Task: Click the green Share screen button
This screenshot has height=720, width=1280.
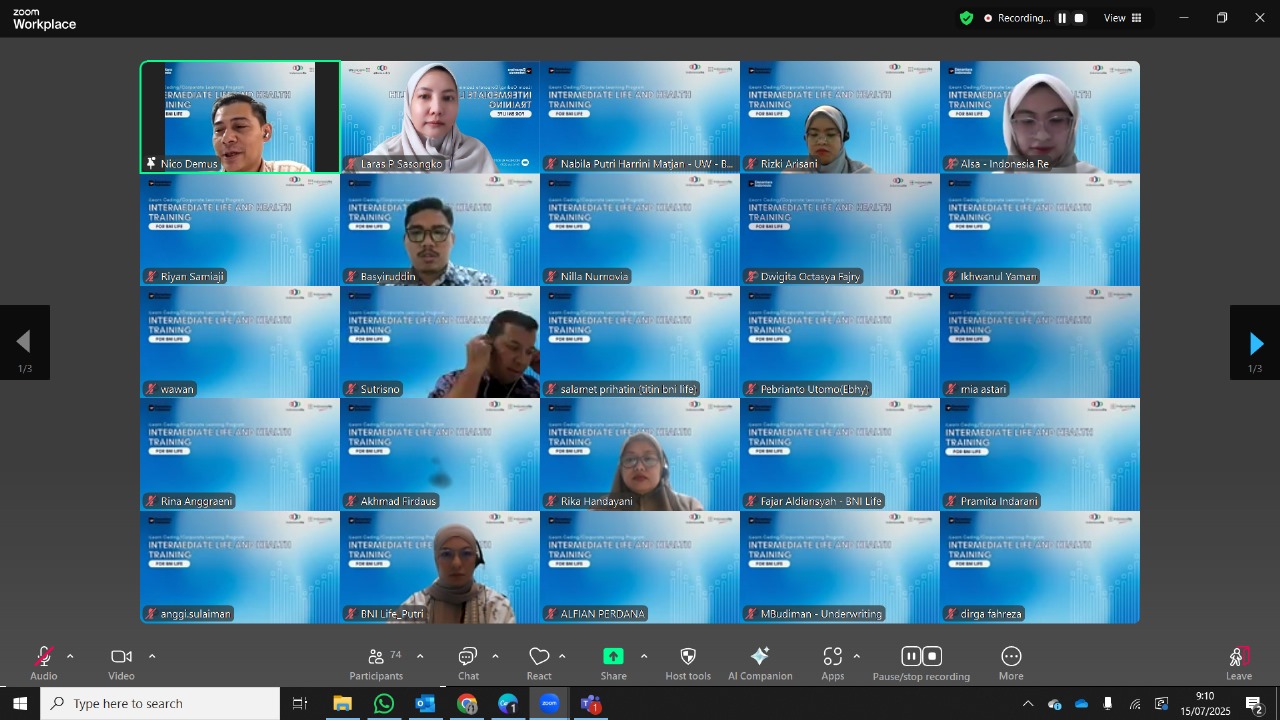Action: (613, 657)
